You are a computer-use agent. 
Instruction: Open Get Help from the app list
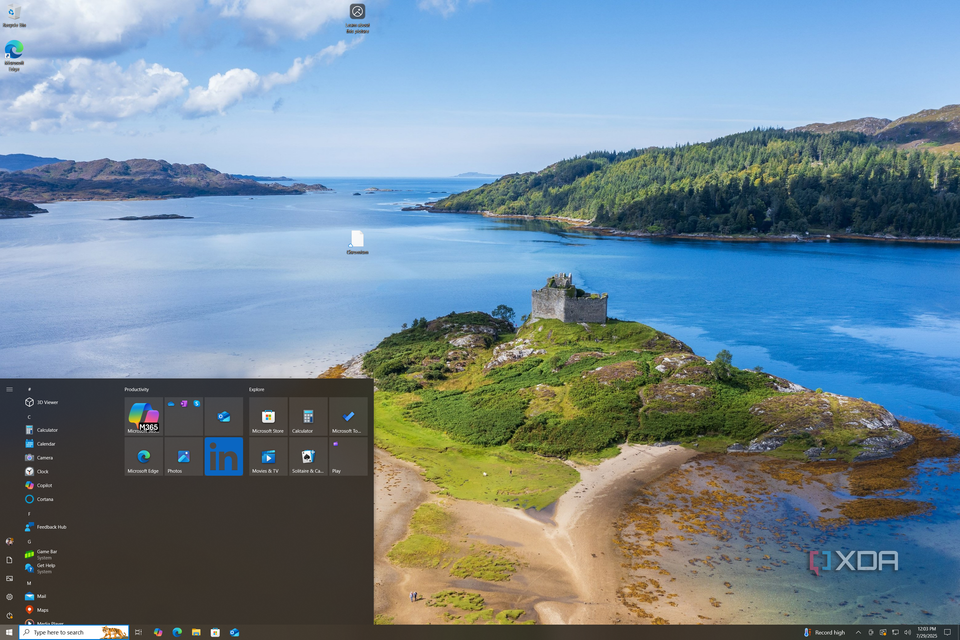tap(40, 568)
